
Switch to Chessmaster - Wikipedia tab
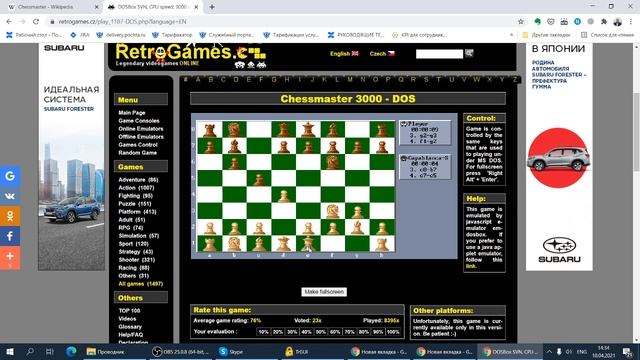coord(52,7)
